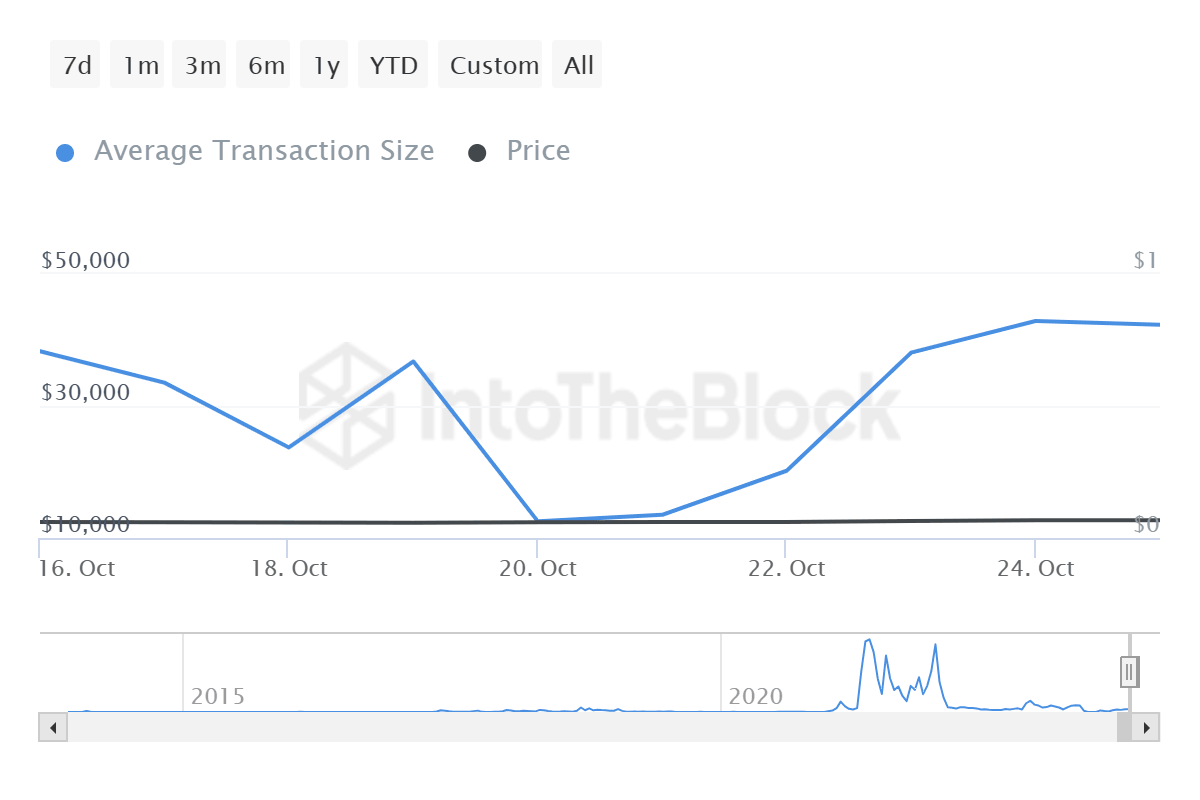The image size is (1200, 800).
Task: Click the 20. Oct axis label
Action: 538,568
